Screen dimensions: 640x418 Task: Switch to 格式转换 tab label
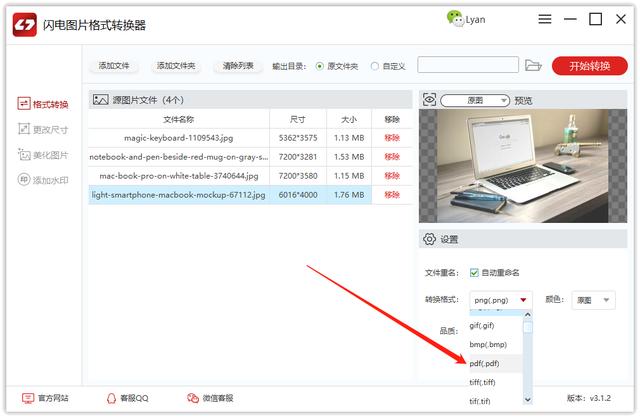point(51,104)
